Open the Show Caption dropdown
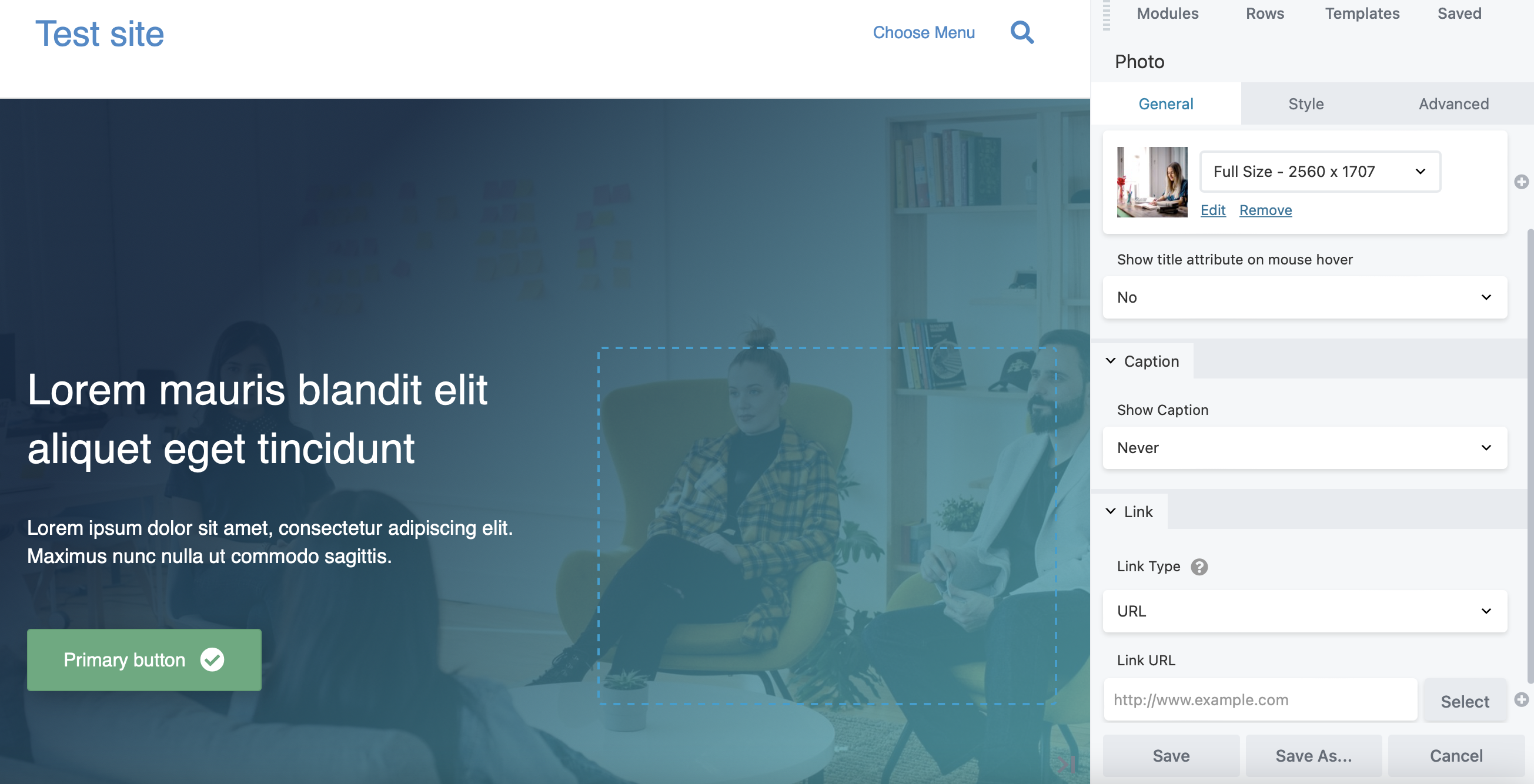1534x784 pixels. click(1304, 448)
